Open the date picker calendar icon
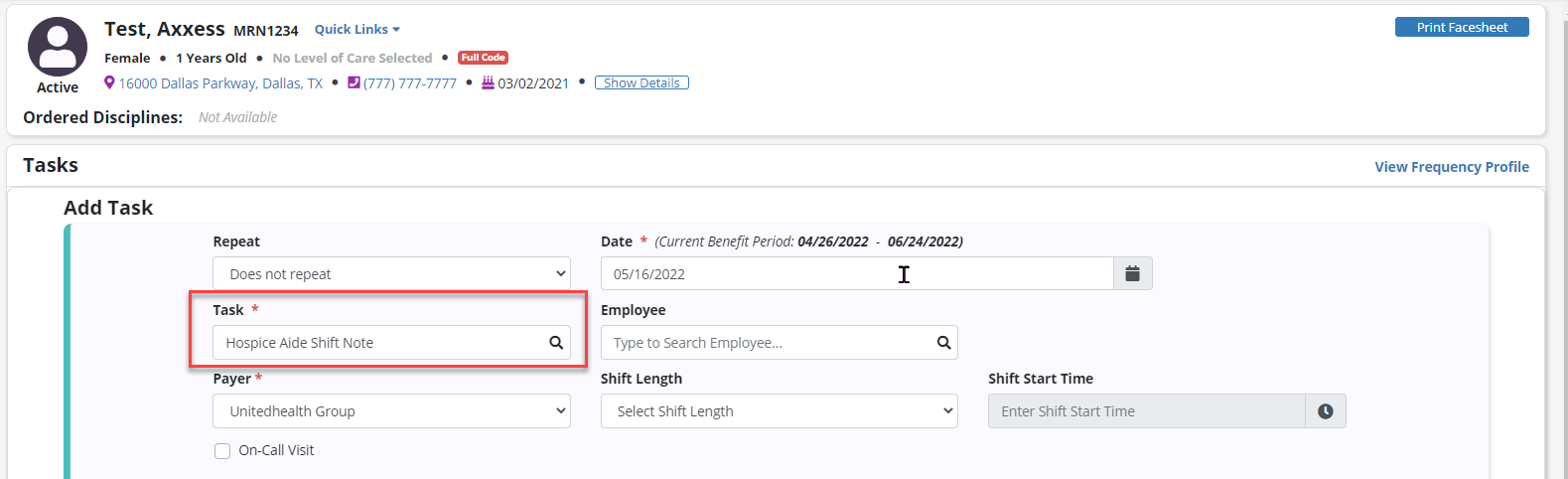 pyautogui.click(x=1132, y=273)
